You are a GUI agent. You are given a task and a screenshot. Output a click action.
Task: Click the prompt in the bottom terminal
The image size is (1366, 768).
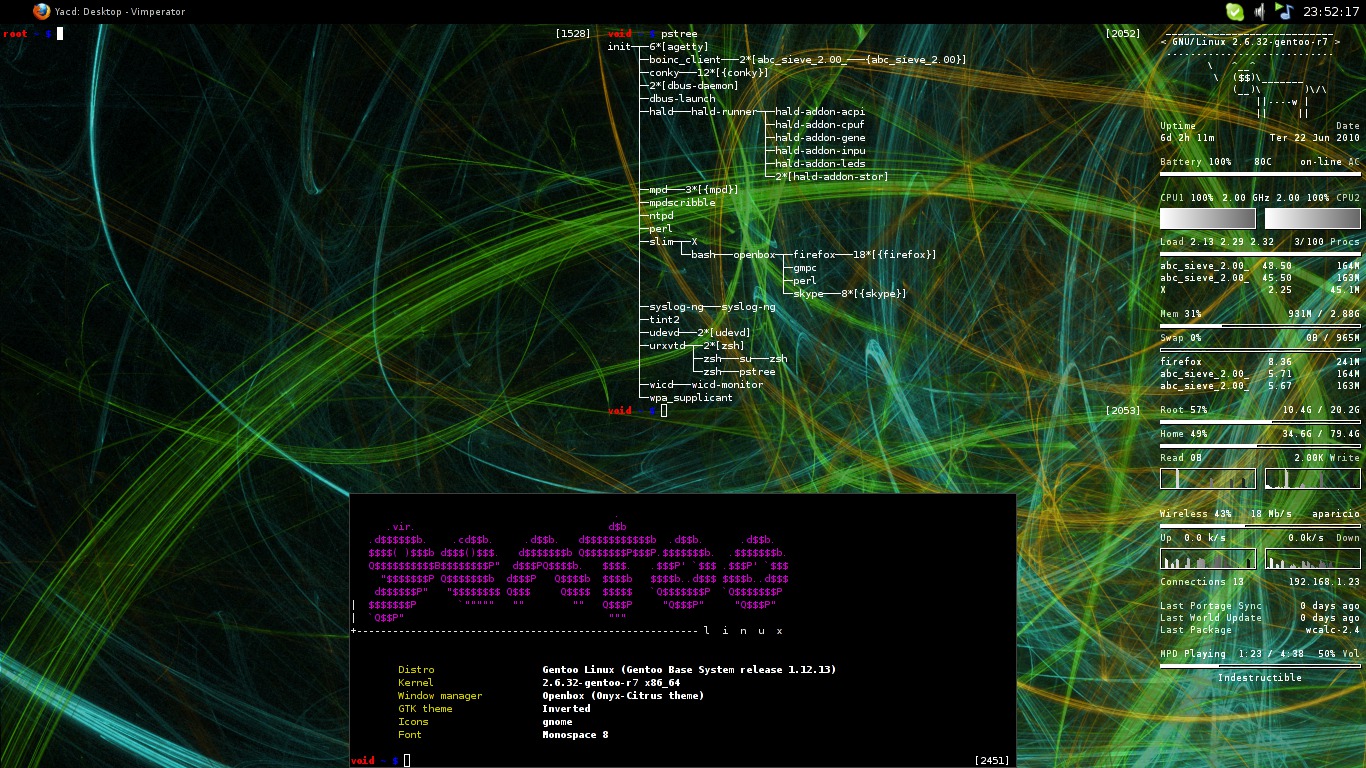coord(407,761)
